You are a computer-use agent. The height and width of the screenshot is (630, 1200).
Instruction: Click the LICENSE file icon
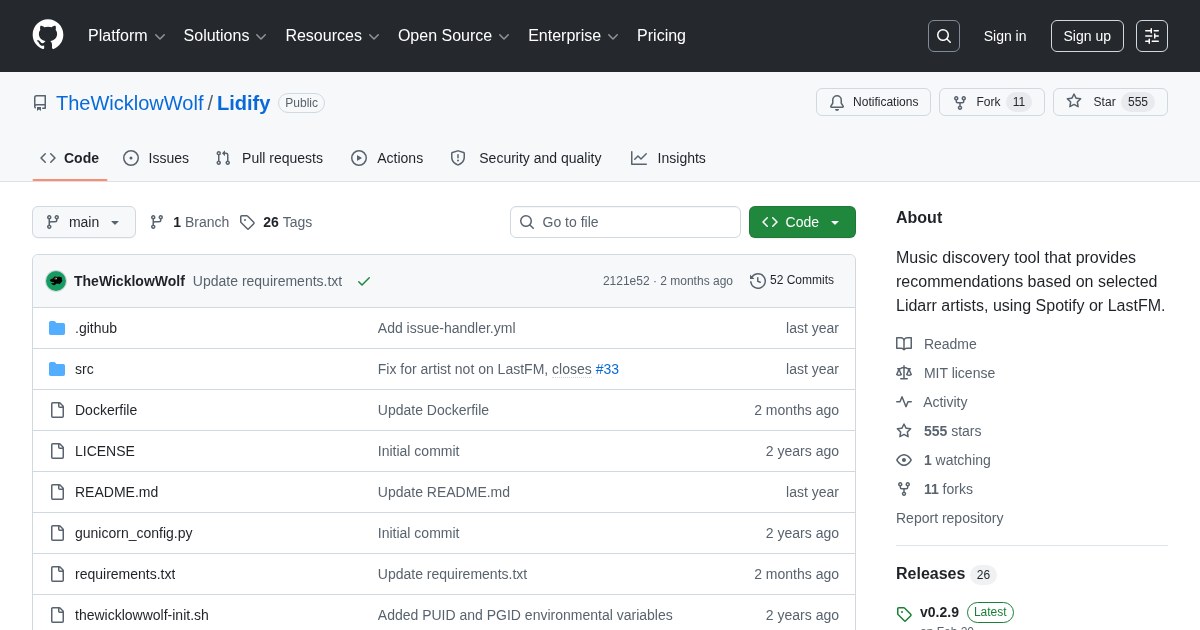(57, 451)
